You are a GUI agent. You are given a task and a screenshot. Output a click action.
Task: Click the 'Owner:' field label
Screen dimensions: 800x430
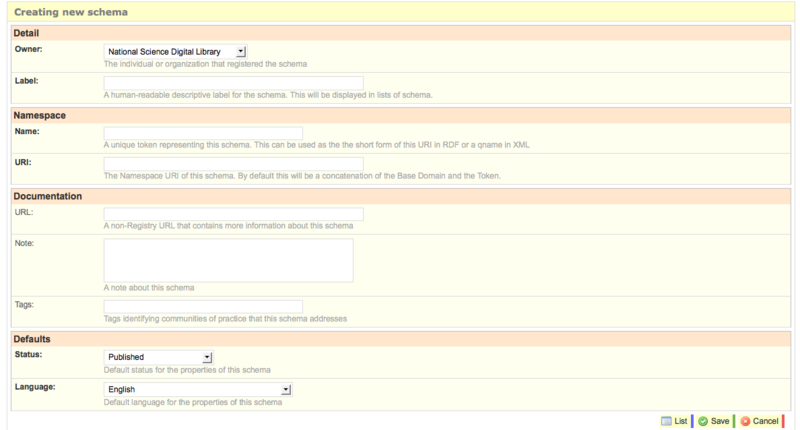29,49
